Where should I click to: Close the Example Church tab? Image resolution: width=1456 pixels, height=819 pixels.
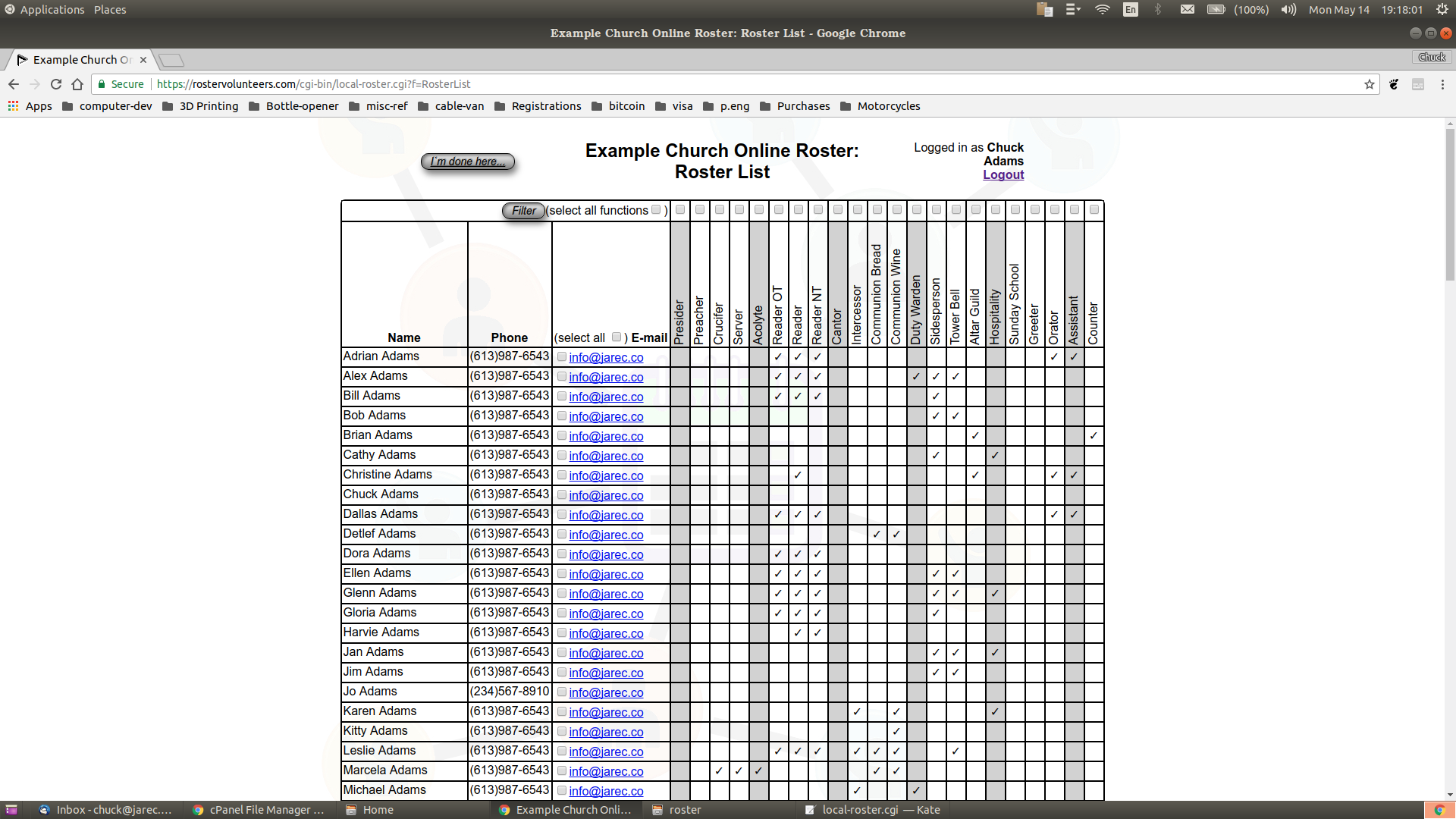[x=143, y=60]
